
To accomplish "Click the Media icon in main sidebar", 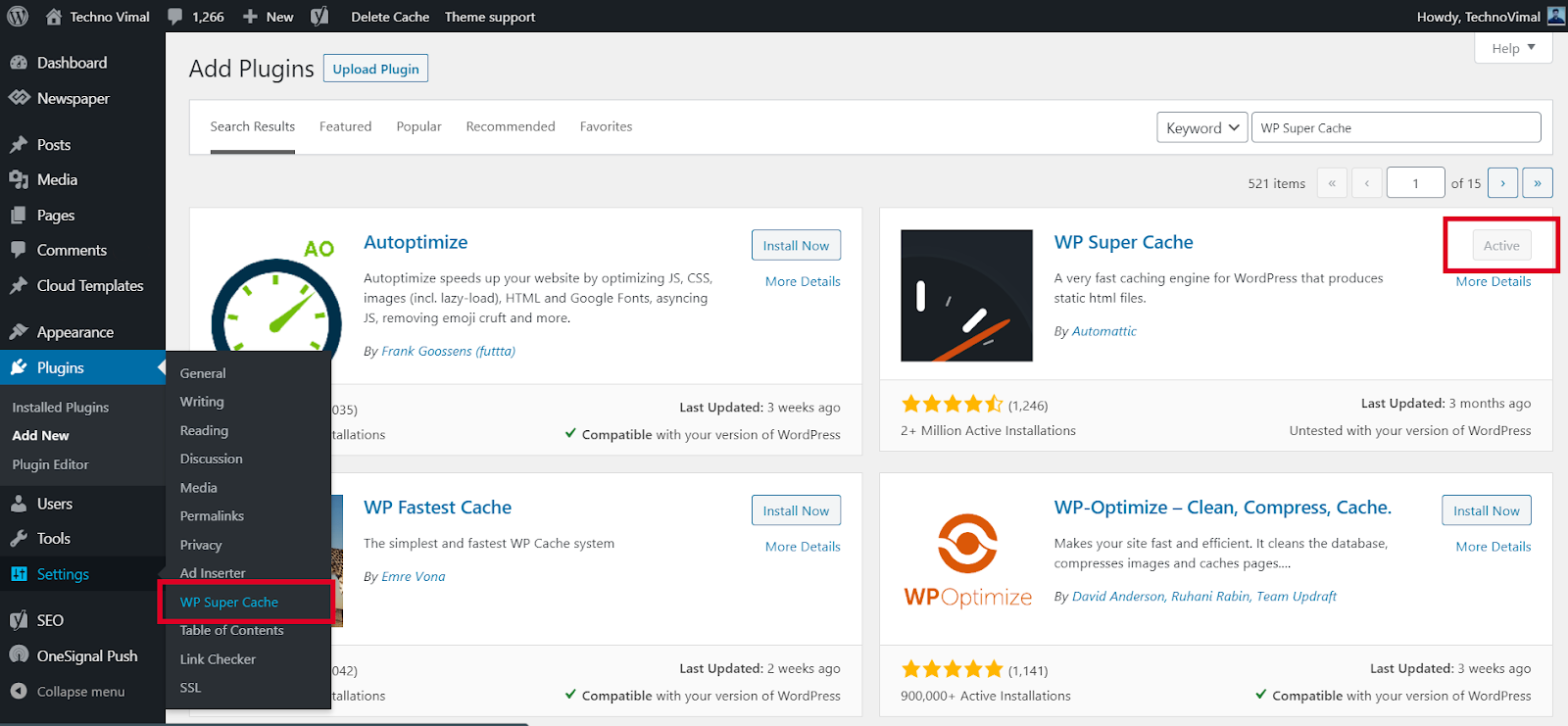I will (19, 180).
